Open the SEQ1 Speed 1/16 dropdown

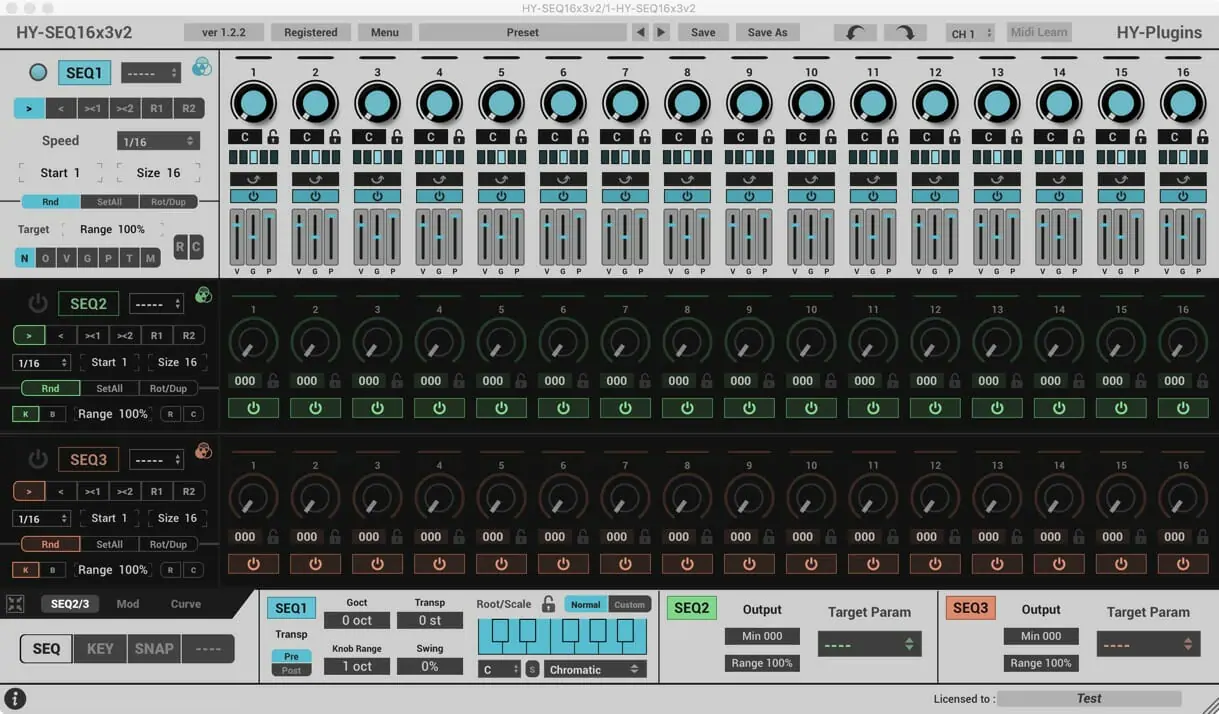click(158, 141)
